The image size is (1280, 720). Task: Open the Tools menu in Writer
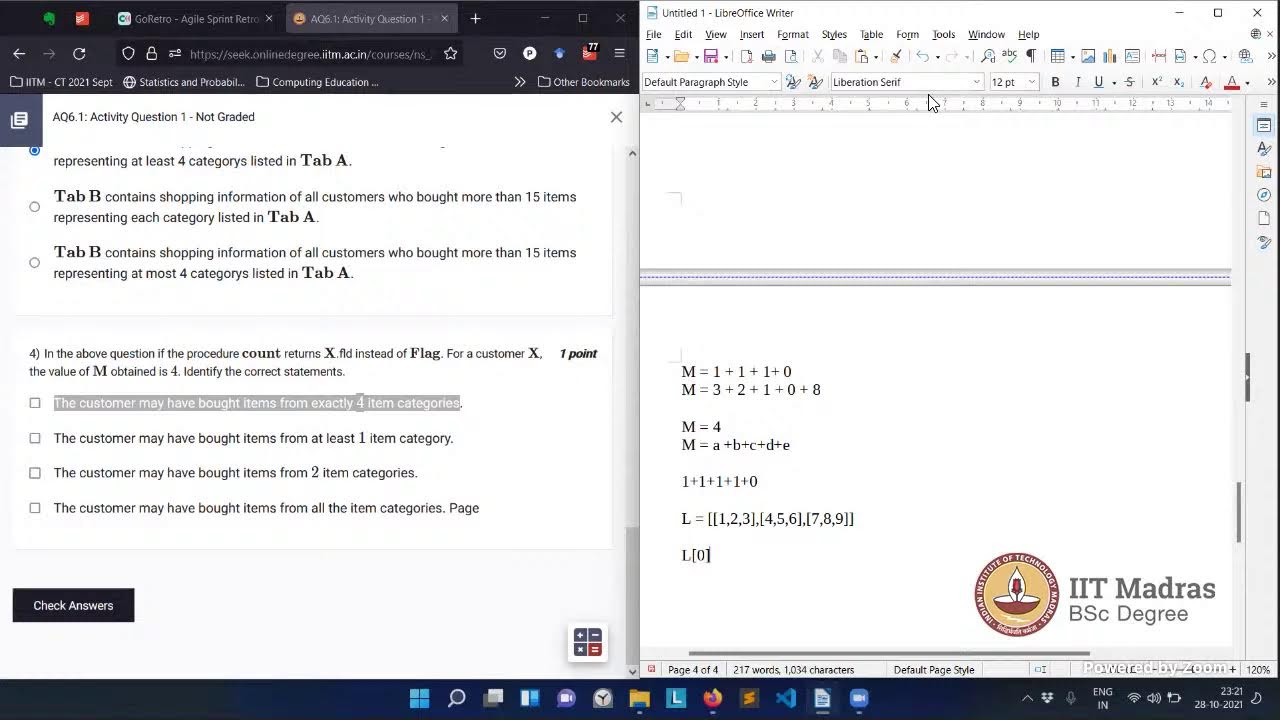point(944,34)
